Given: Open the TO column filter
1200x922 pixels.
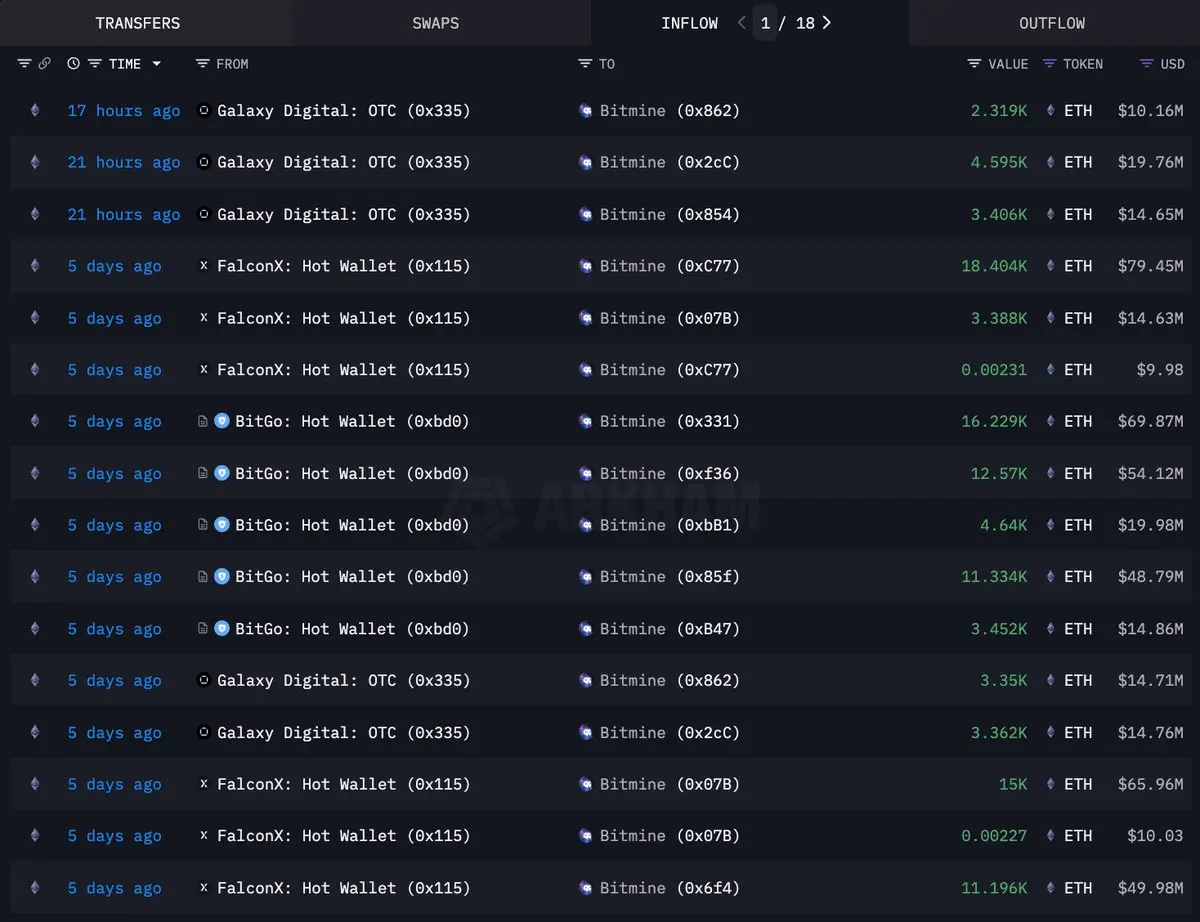Looking at the screenshot, I should coord(585,63).
